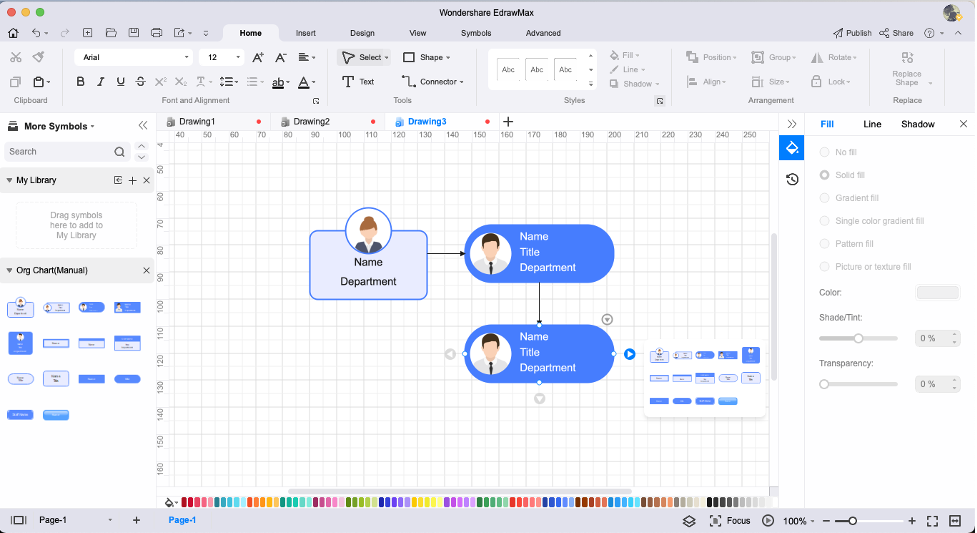Click the Cut scissors icon
977x533 pixels.
tap(16, 57)
